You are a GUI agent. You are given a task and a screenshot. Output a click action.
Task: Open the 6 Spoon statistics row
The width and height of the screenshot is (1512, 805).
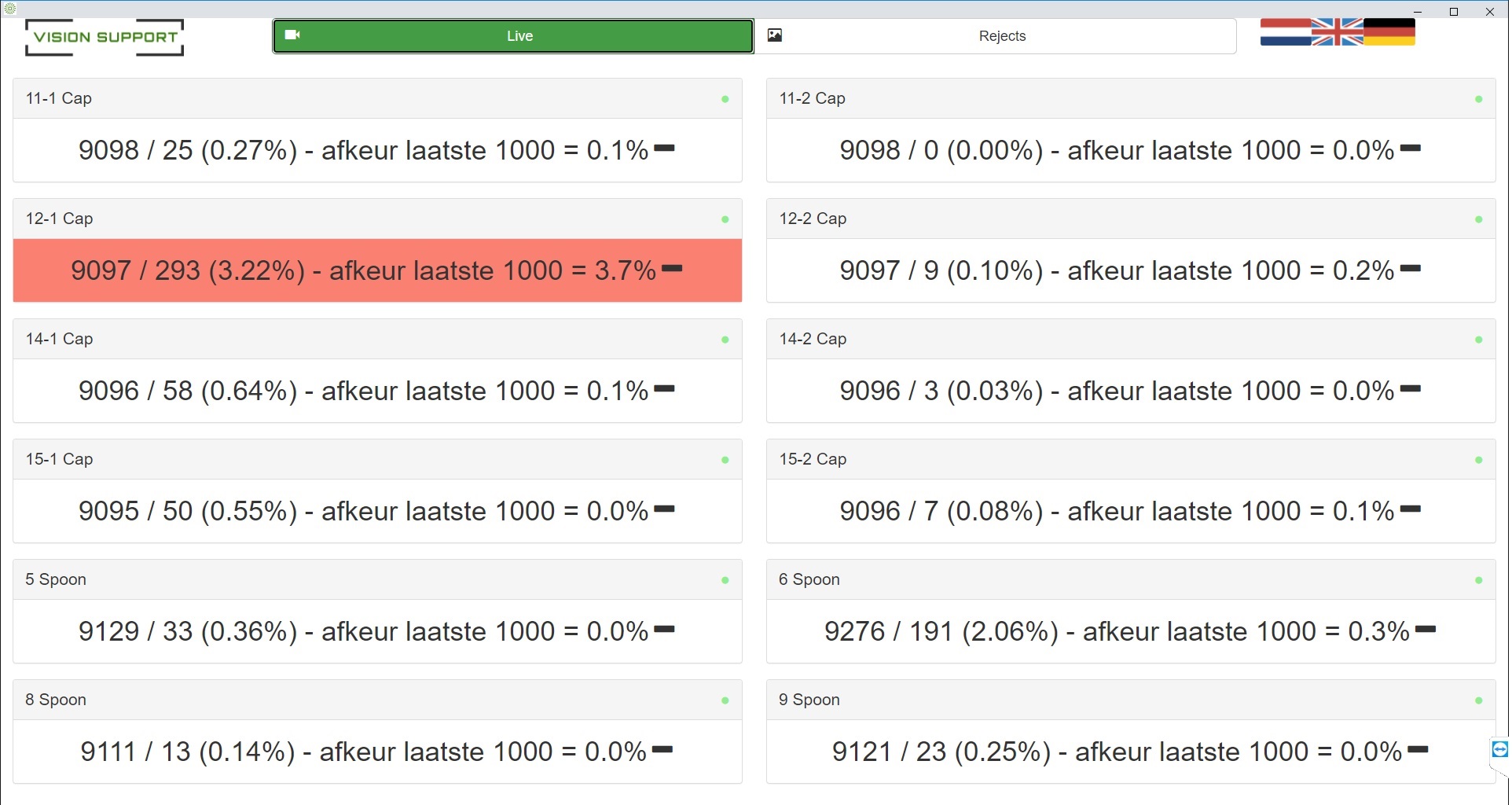pos(1130,631)
